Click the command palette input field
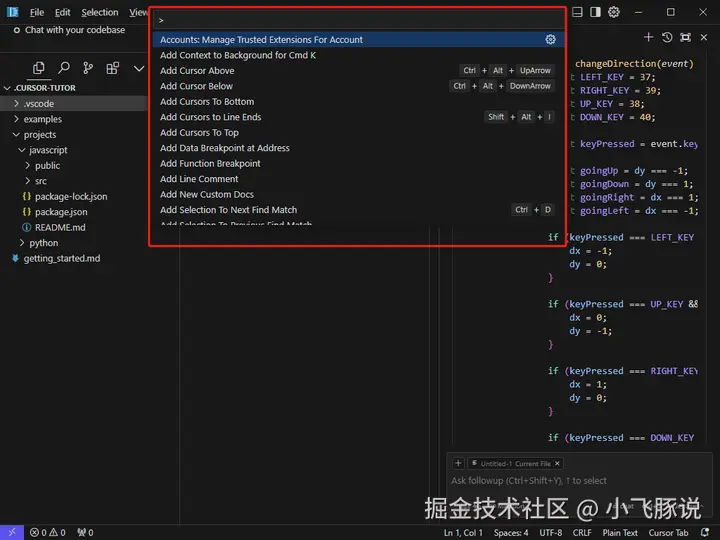Screen dimensions: 720x540 tap(358, 20)
